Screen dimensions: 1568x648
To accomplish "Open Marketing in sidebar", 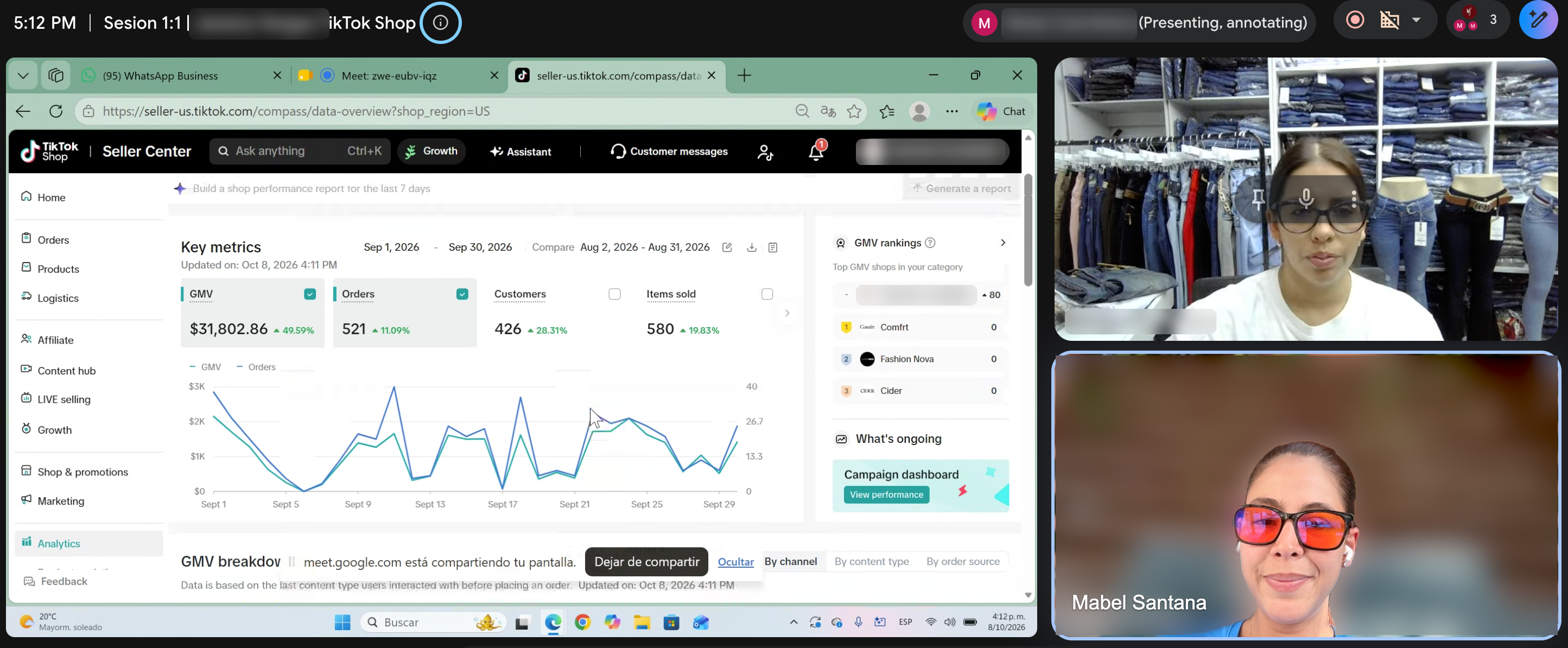I will tap(52, 501).
